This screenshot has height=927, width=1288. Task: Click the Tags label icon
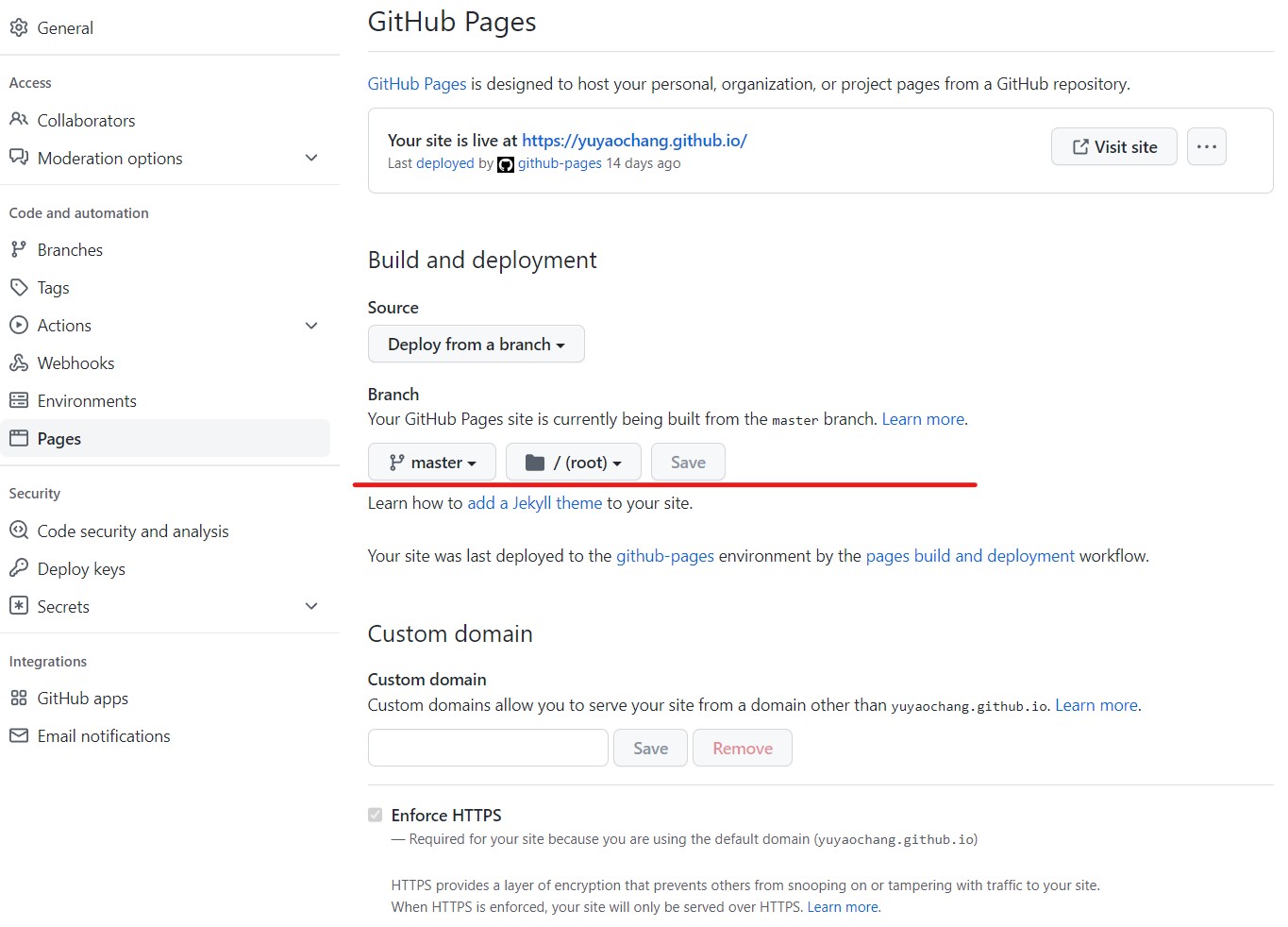[18, 287]
